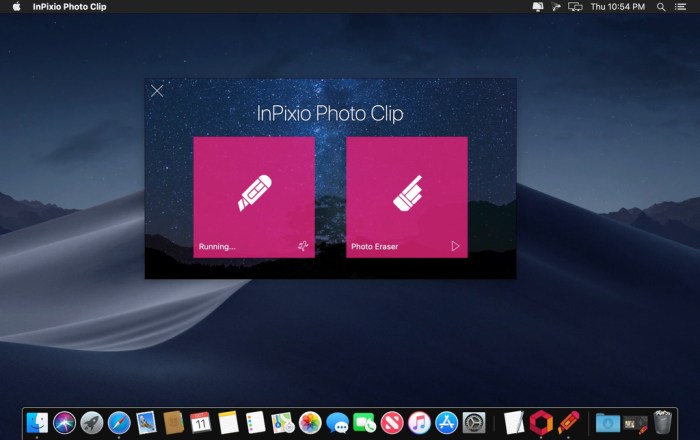
Task: Open the Photos app in Dock
Action: point(310,422)
